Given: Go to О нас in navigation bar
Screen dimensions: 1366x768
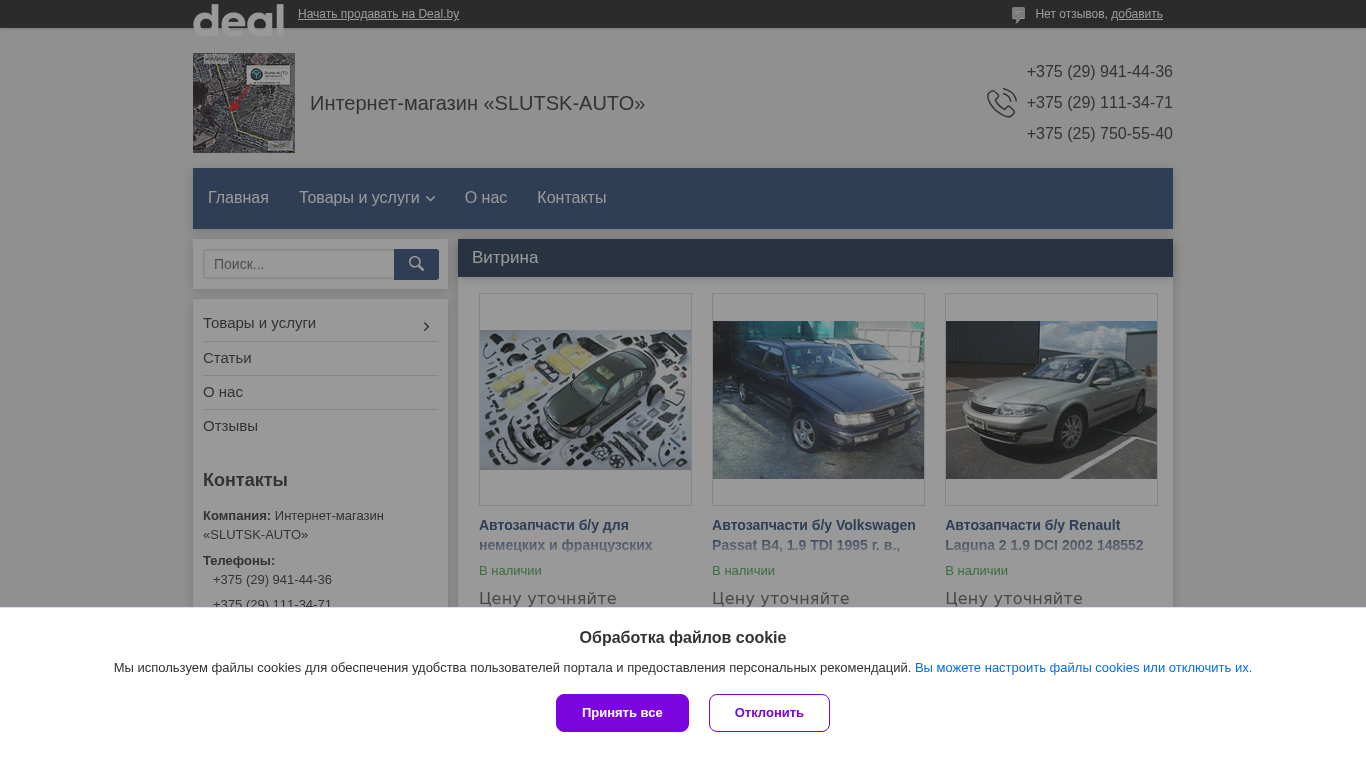Looking at the screenshot, I should click(x=486, y=198).
